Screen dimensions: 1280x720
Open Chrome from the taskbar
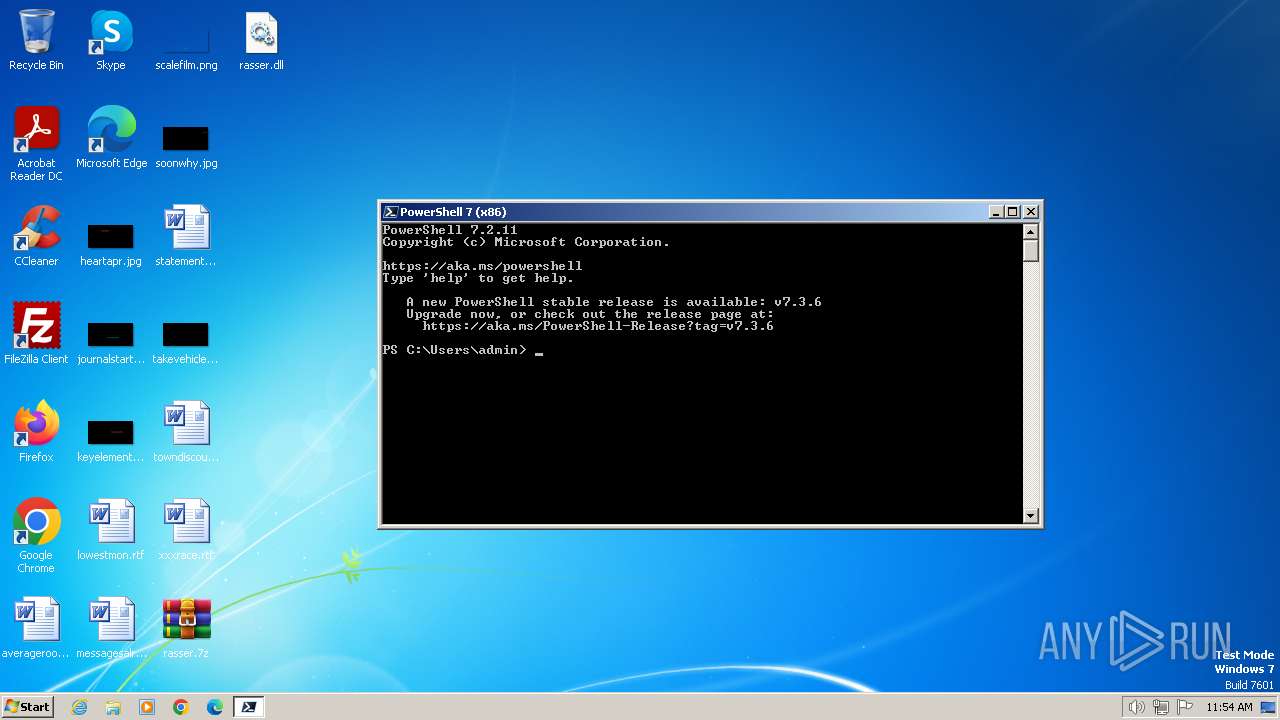(x=181, y=707)
